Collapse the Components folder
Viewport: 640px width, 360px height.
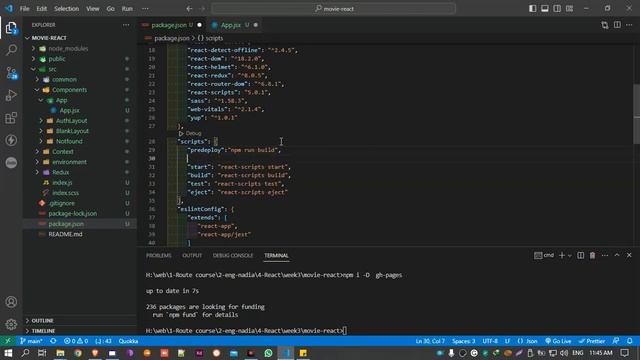coord(37,90)
